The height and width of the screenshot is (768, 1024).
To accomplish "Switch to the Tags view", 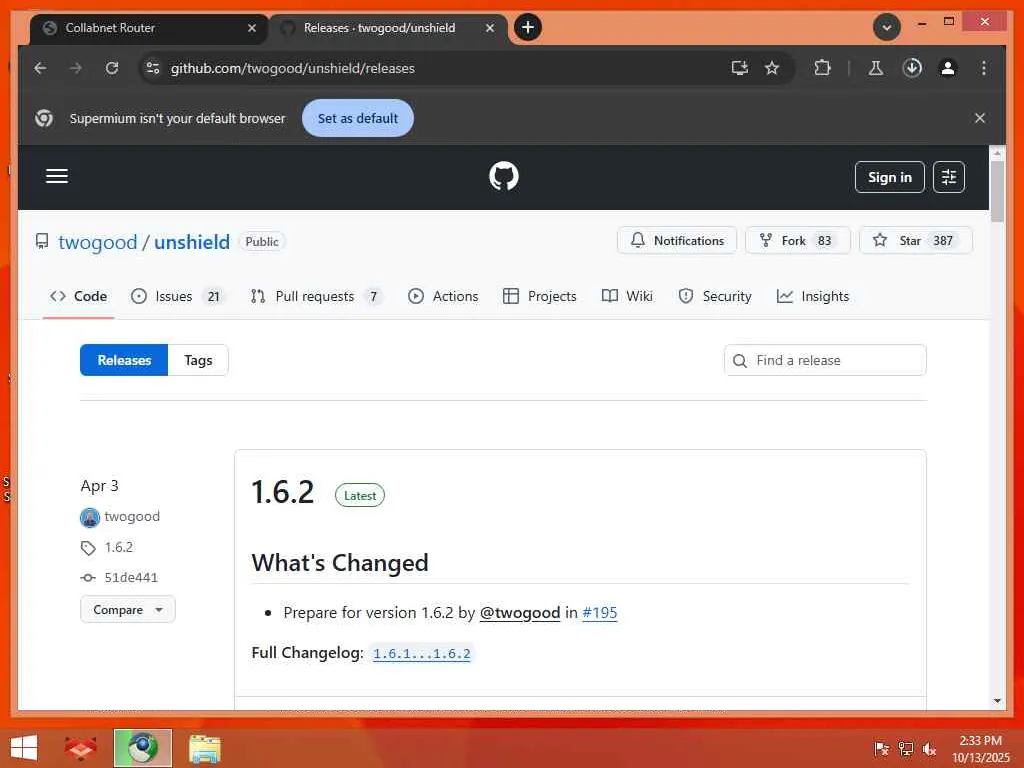I will pyautogui.click(x=198, y=360).
